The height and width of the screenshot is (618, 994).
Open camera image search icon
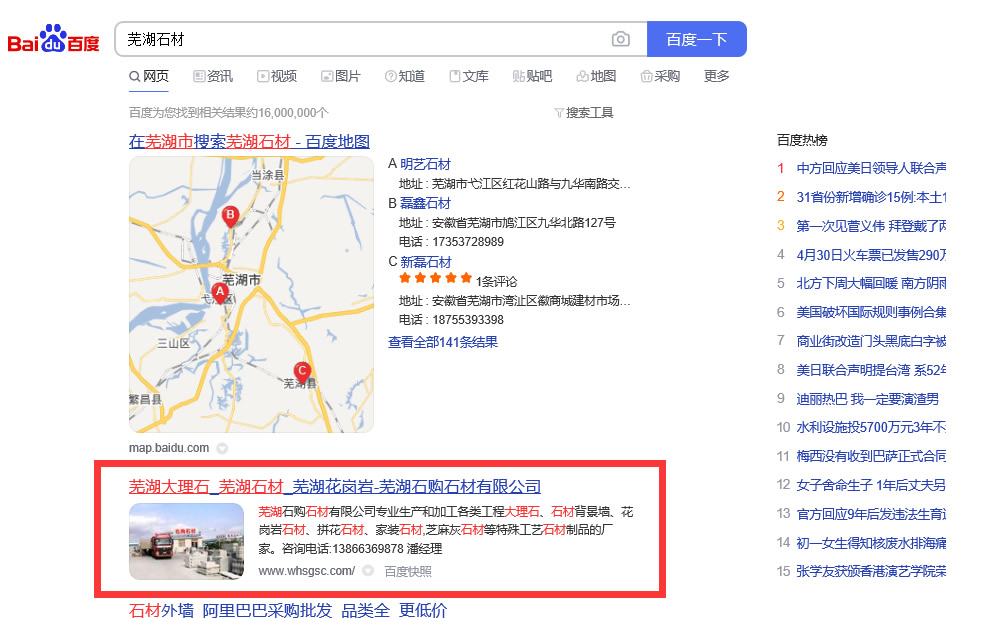pyautogui.click(x=621, y=39)
